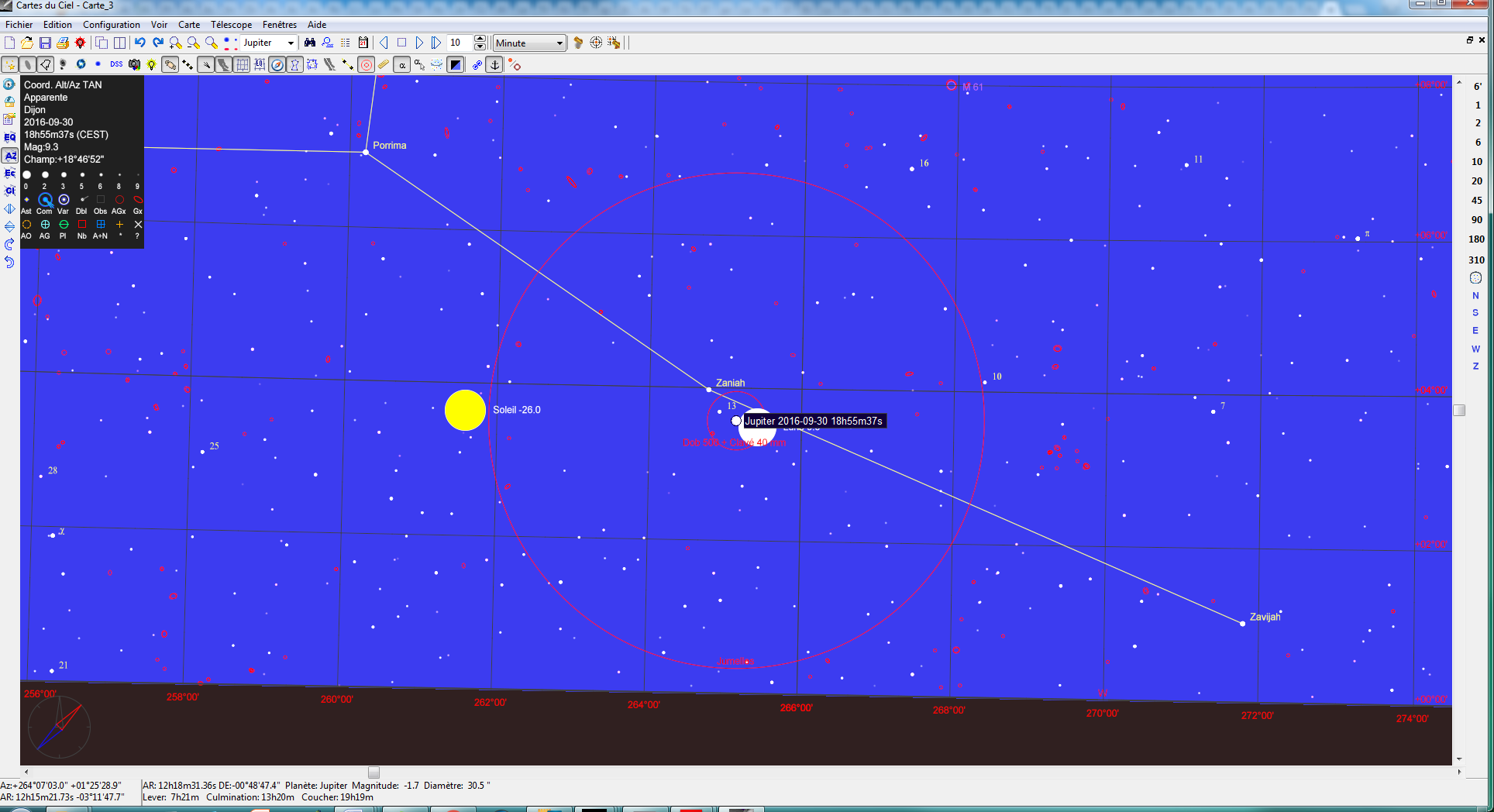Image resolution: width=1494 pixels, height=812 pixels.
Task: Click the save disk icon
Action: [x=45, y=43]
